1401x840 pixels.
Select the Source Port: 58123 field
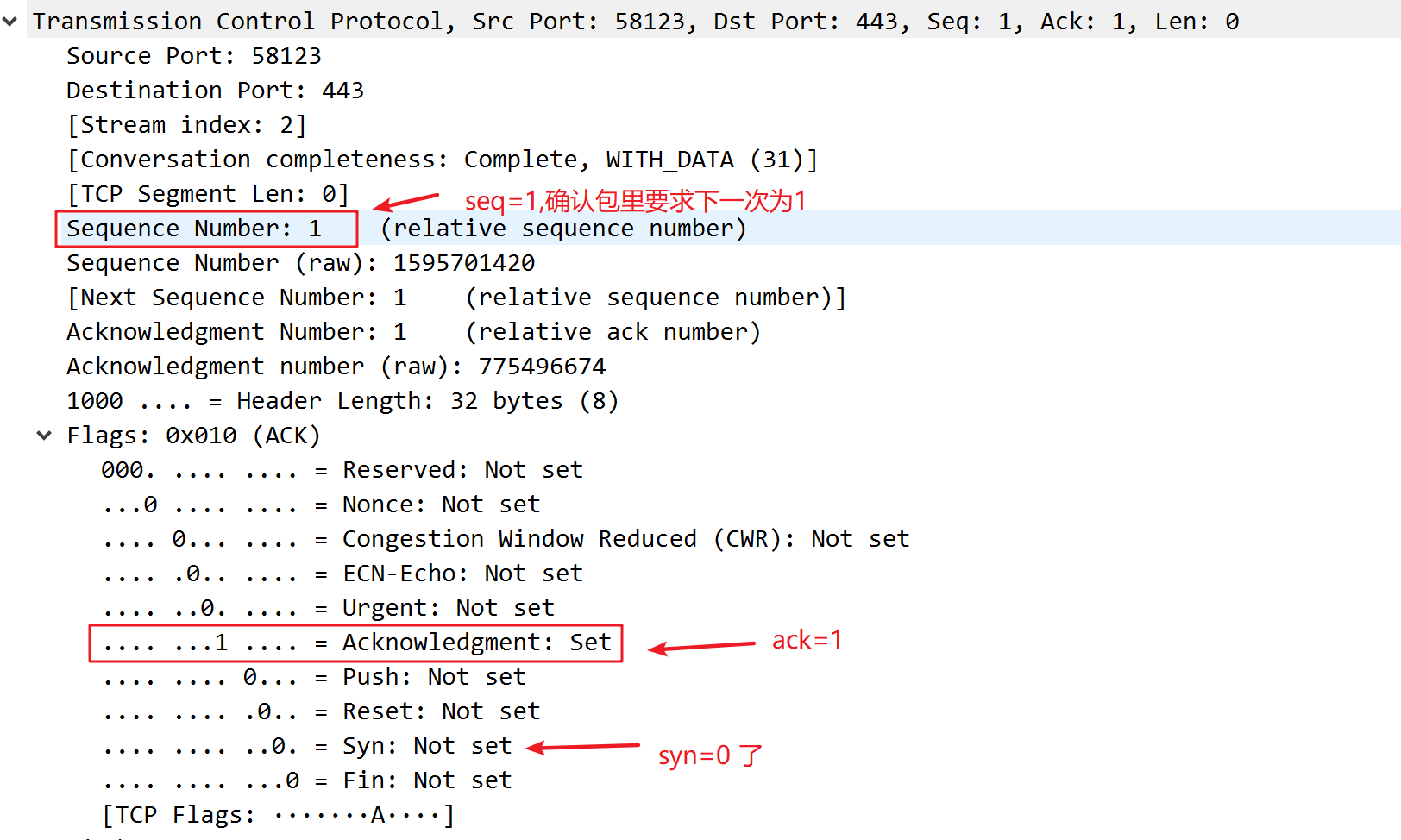(x=193, y=56)
